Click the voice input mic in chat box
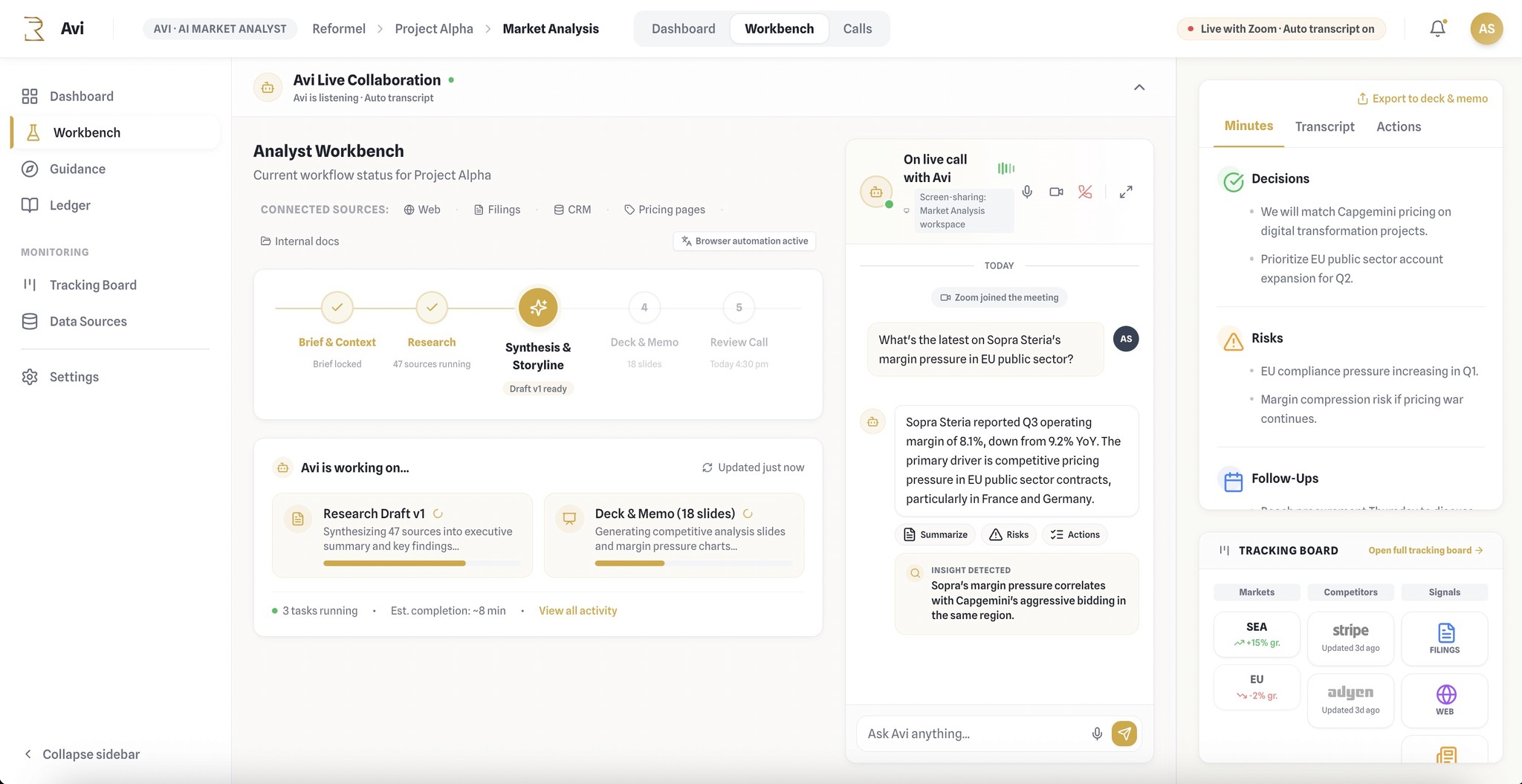 coord(1097,733)
